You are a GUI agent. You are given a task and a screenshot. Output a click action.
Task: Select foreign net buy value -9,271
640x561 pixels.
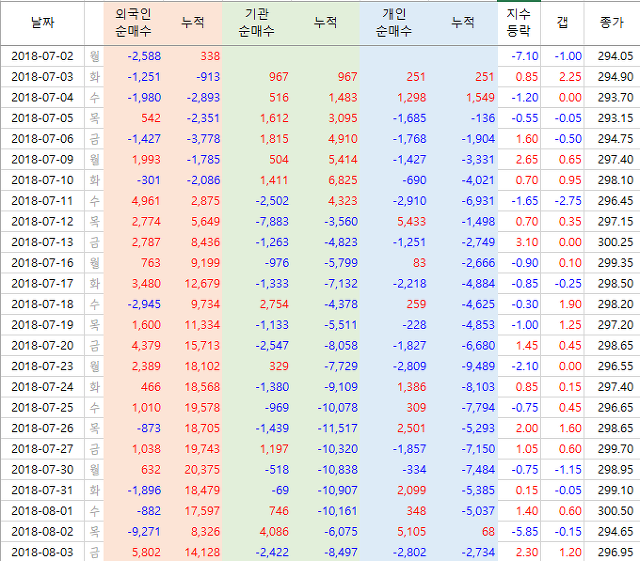point(144,532)
